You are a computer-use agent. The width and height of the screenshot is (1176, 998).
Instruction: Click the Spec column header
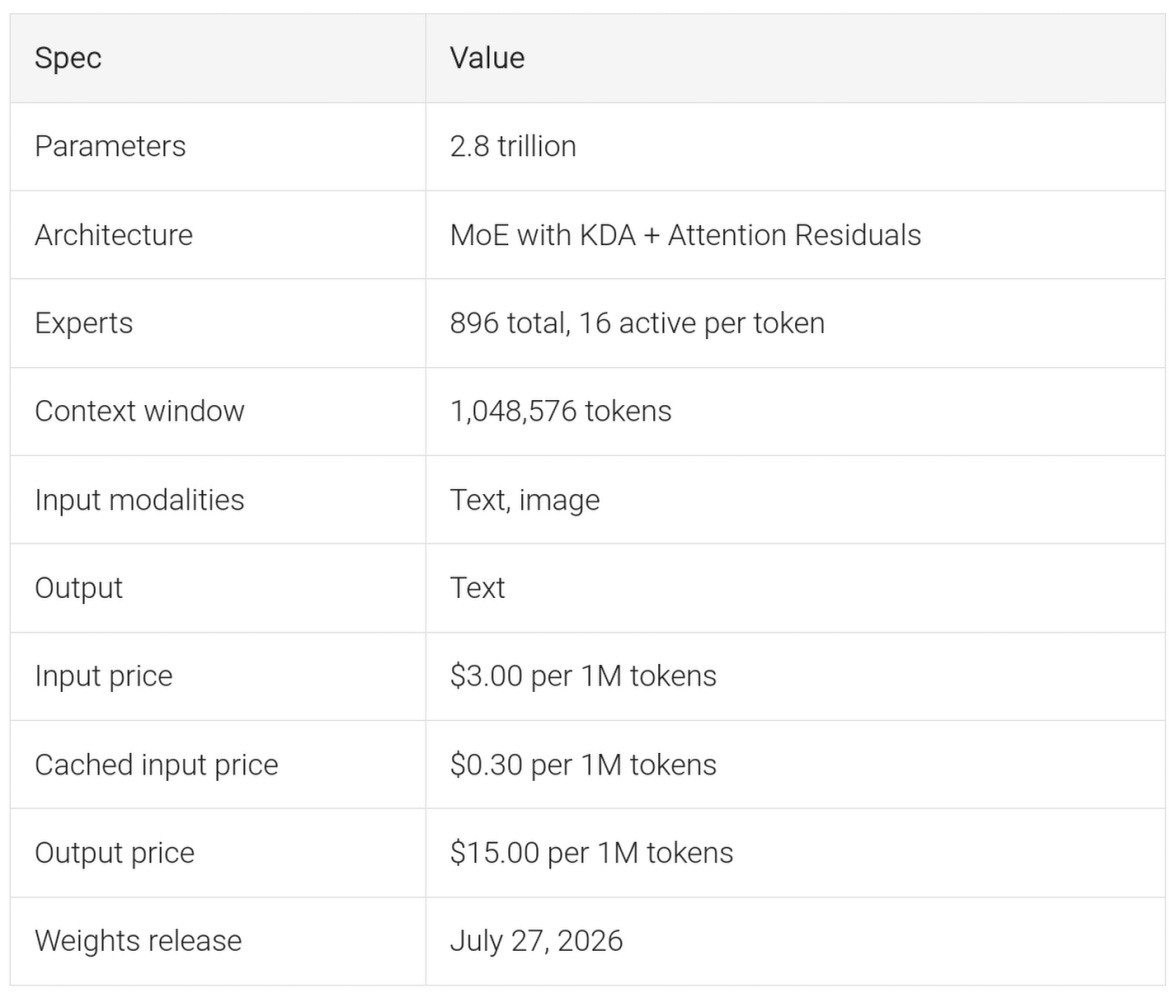click(68, 58)
